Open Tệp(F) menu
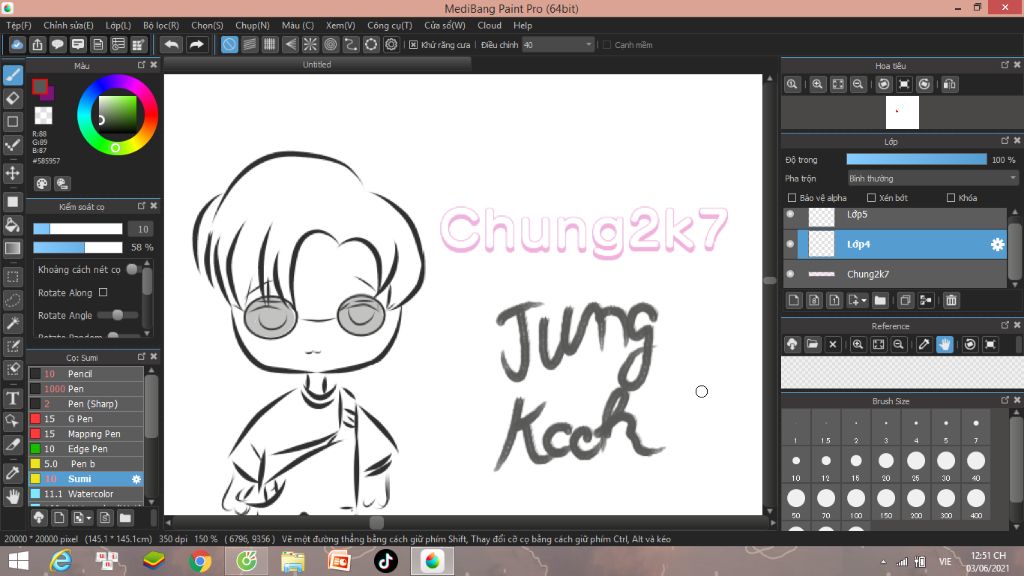1024x576 pixels. (18, 25)
